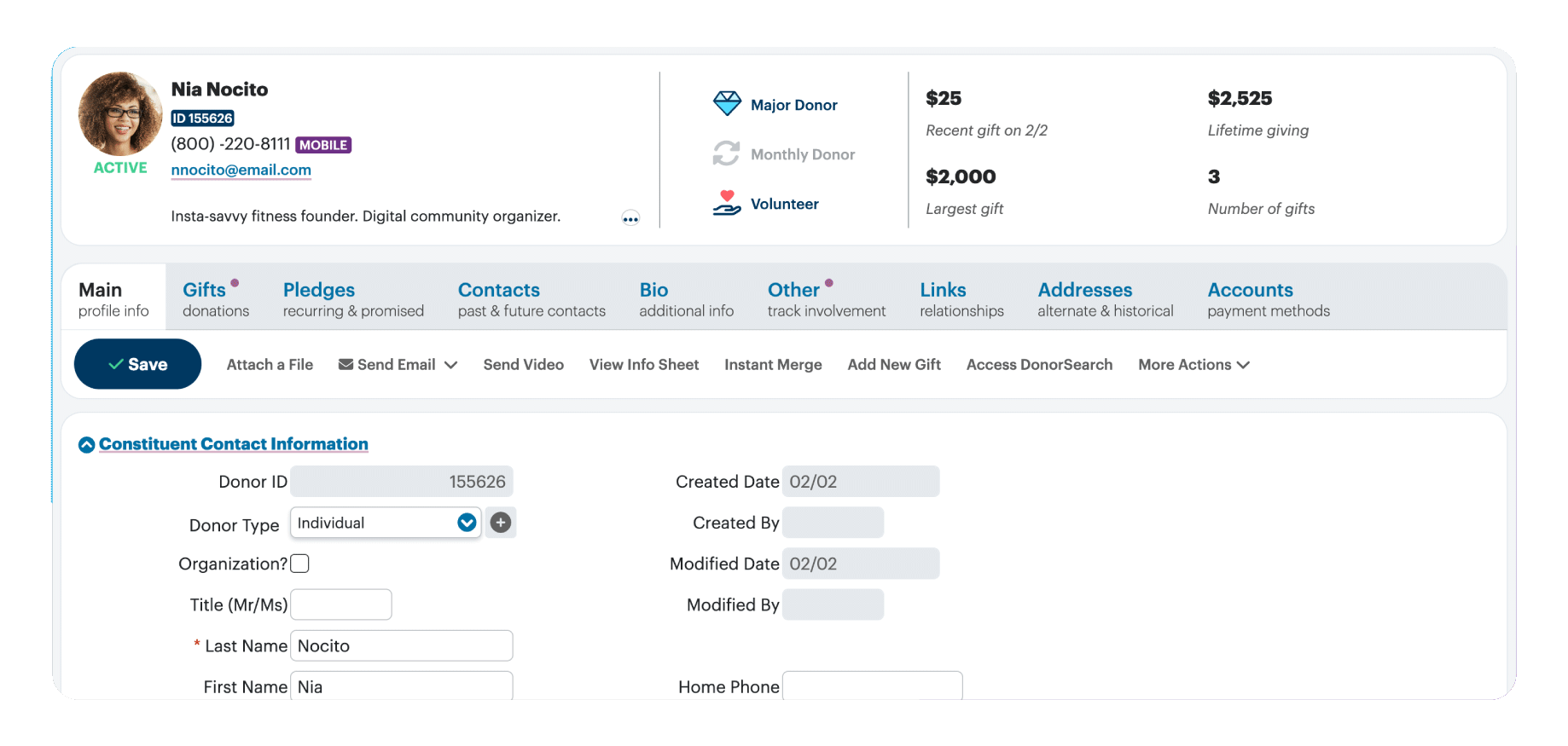Open the three-dot menu beside the bio
1568x746 pixels.
(630, 218)
